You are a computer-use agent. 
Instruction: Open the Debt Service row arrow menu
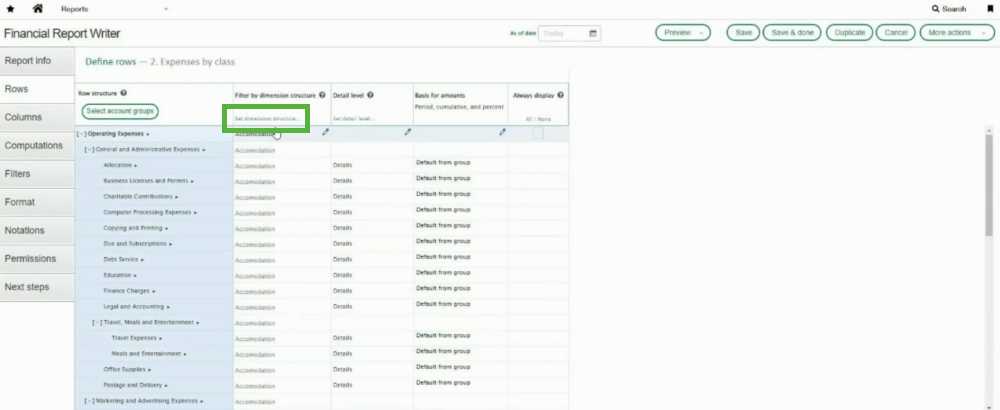142,260
